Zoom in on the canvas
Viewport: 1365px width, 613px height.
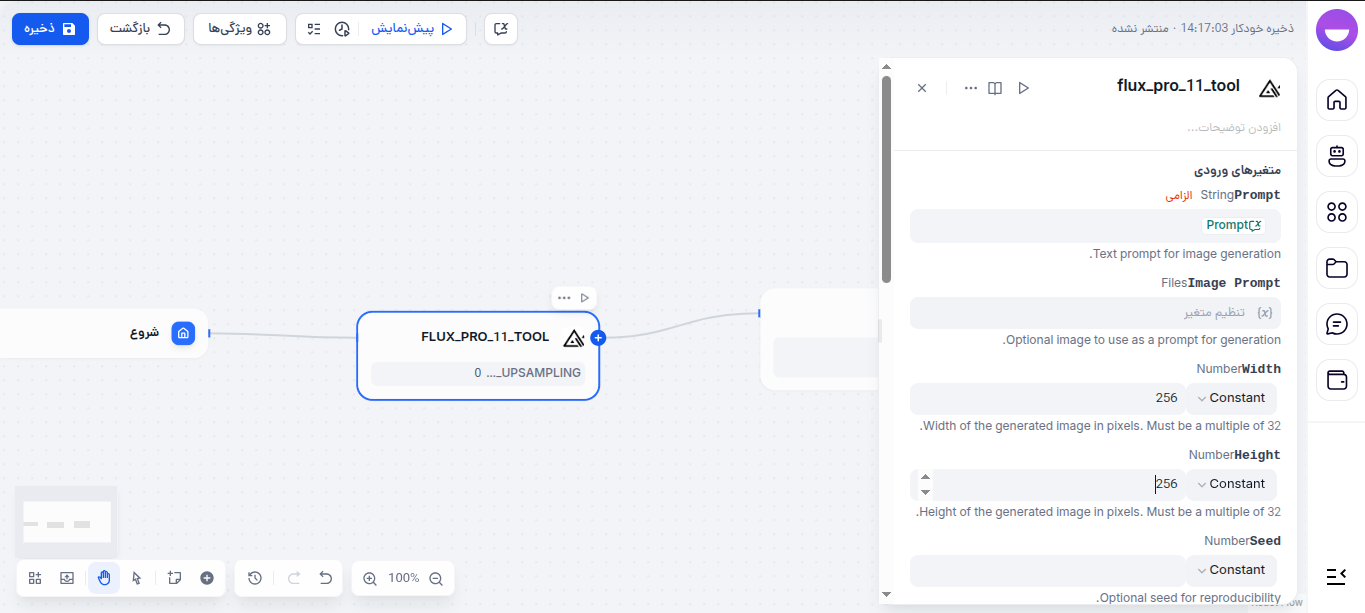coord(370,578)
